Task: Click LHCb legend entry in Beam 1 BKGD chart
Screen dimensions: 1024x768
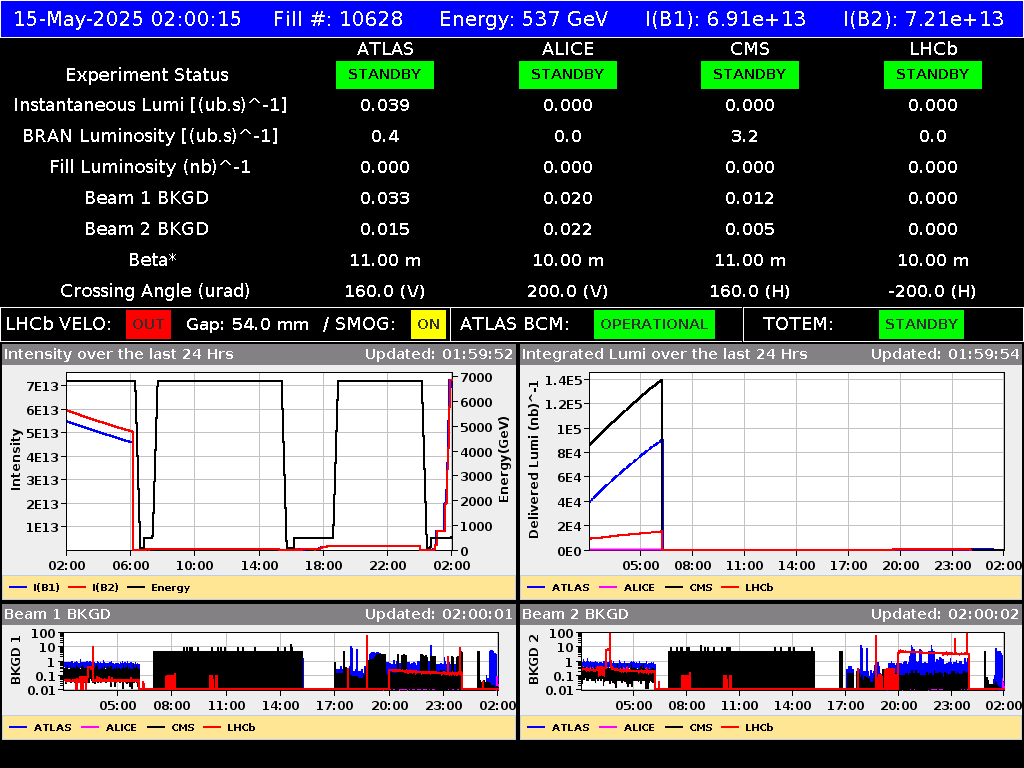Action: [229, 727]
